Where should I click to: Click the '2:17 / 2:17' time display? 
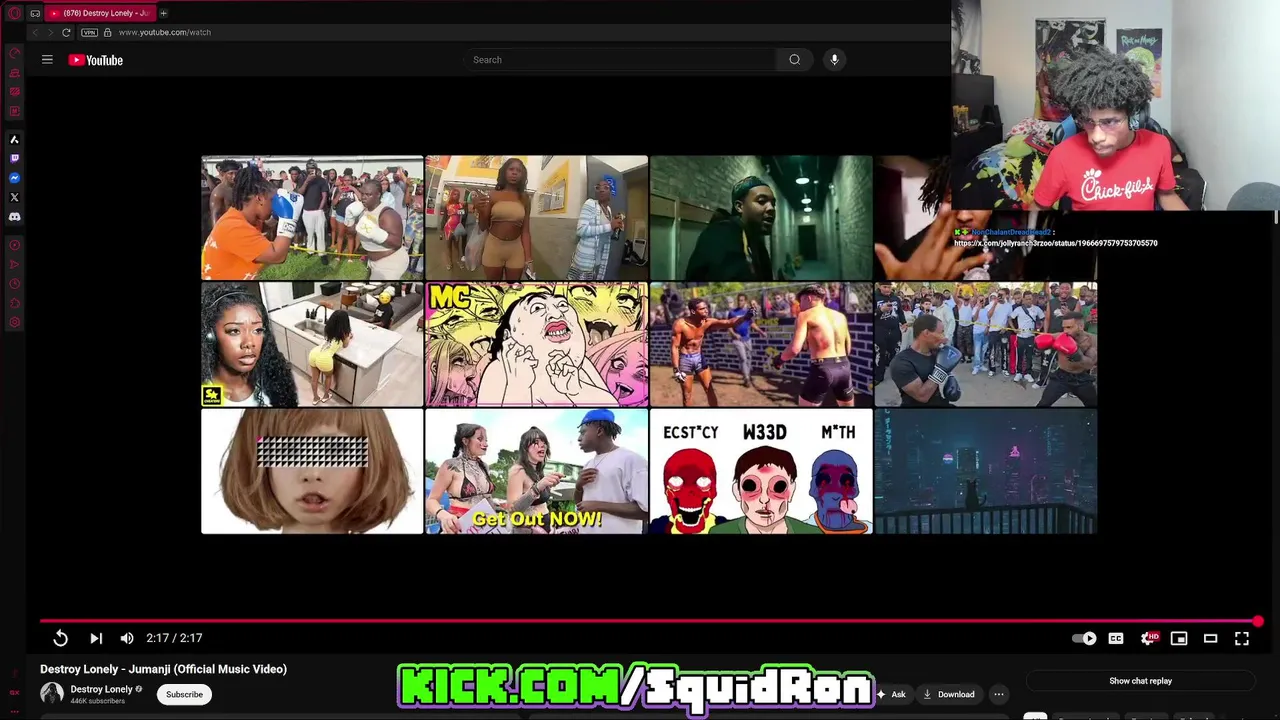click(x=174, y=638)
